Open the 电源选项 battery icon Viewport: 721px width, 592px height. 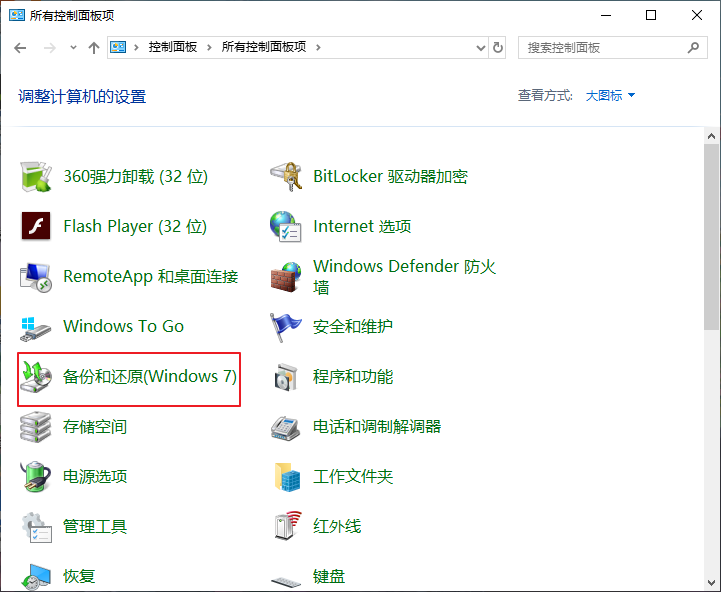point(36,477)
